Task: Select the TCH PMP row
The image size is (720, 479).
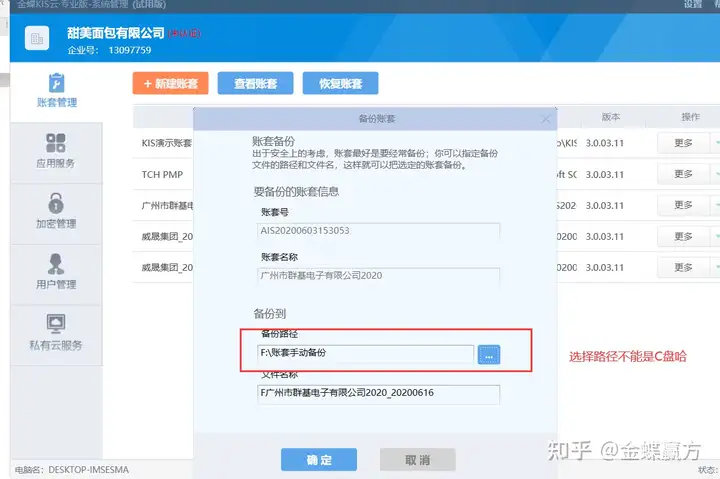Action: click(162, 175)
